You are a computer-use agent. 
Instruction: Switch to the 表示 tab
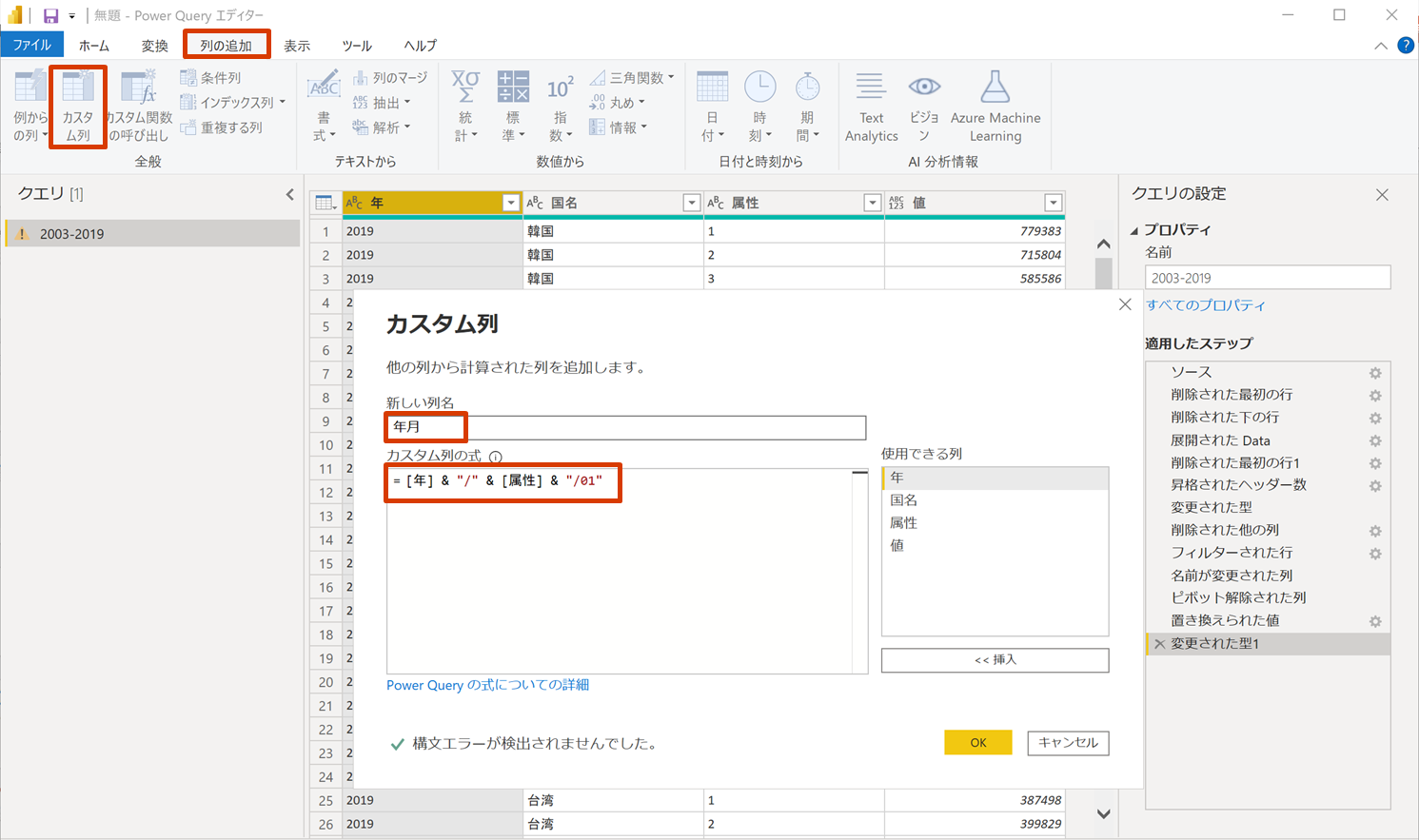click(x=297, y=45)
